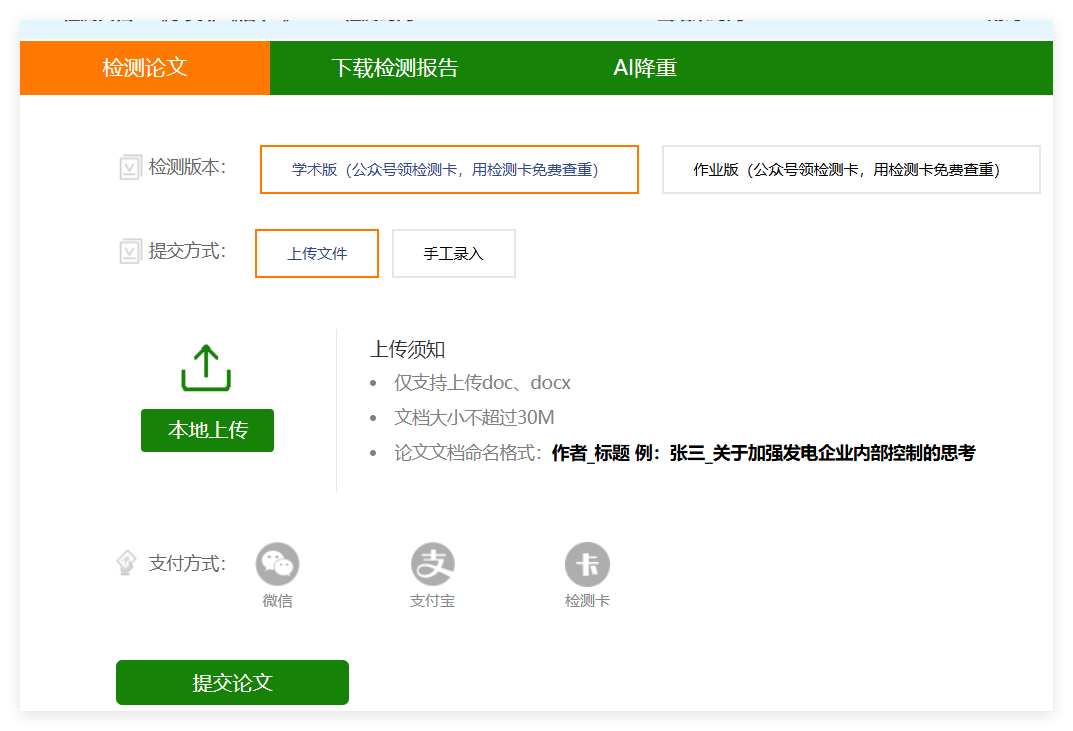Screen dimensions: 1073x731
Task: Click the 上传须知 heading
Action: coord(407,349)
